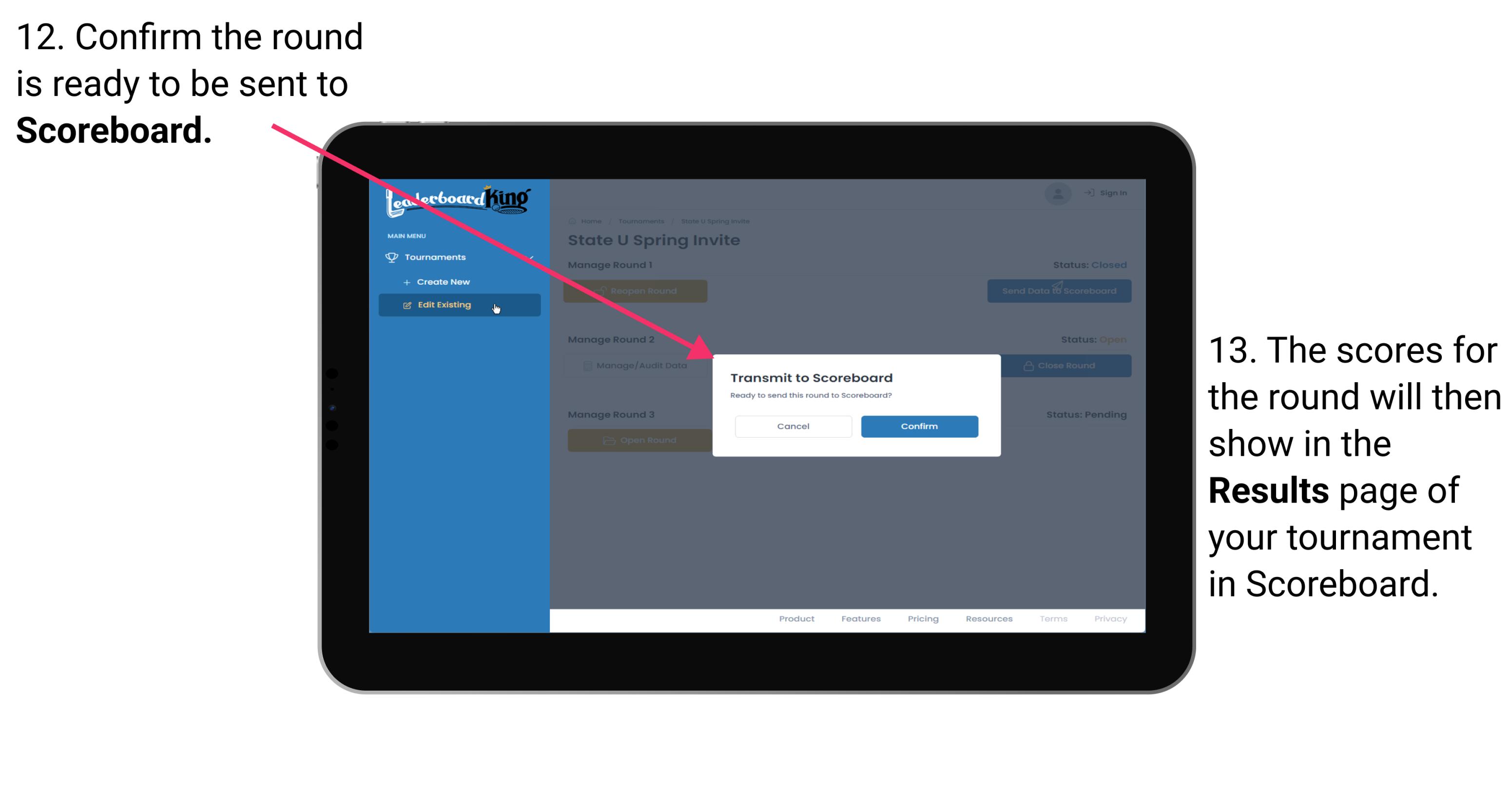Expand the Create New option
Image resolution: width=1509 pixels, height=812 pixels.
[443, 281]
